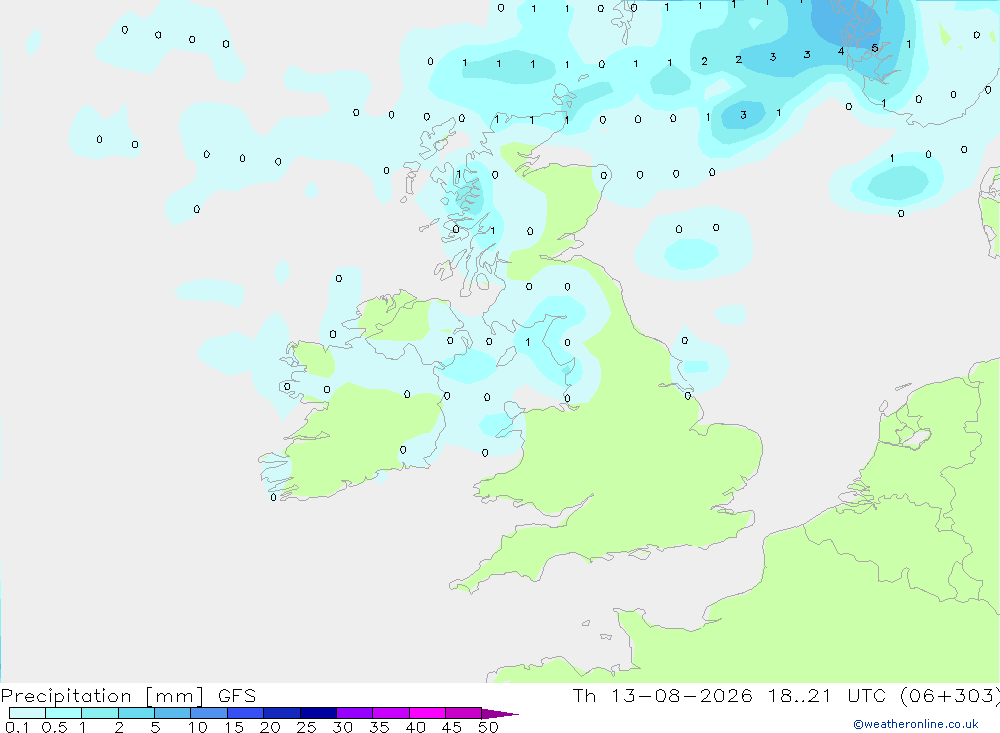The width and height of the screenshot is (1000, 733).
Task: Choose the 10–15 mm blue legend swatch
Action: (x=209, y=713)
